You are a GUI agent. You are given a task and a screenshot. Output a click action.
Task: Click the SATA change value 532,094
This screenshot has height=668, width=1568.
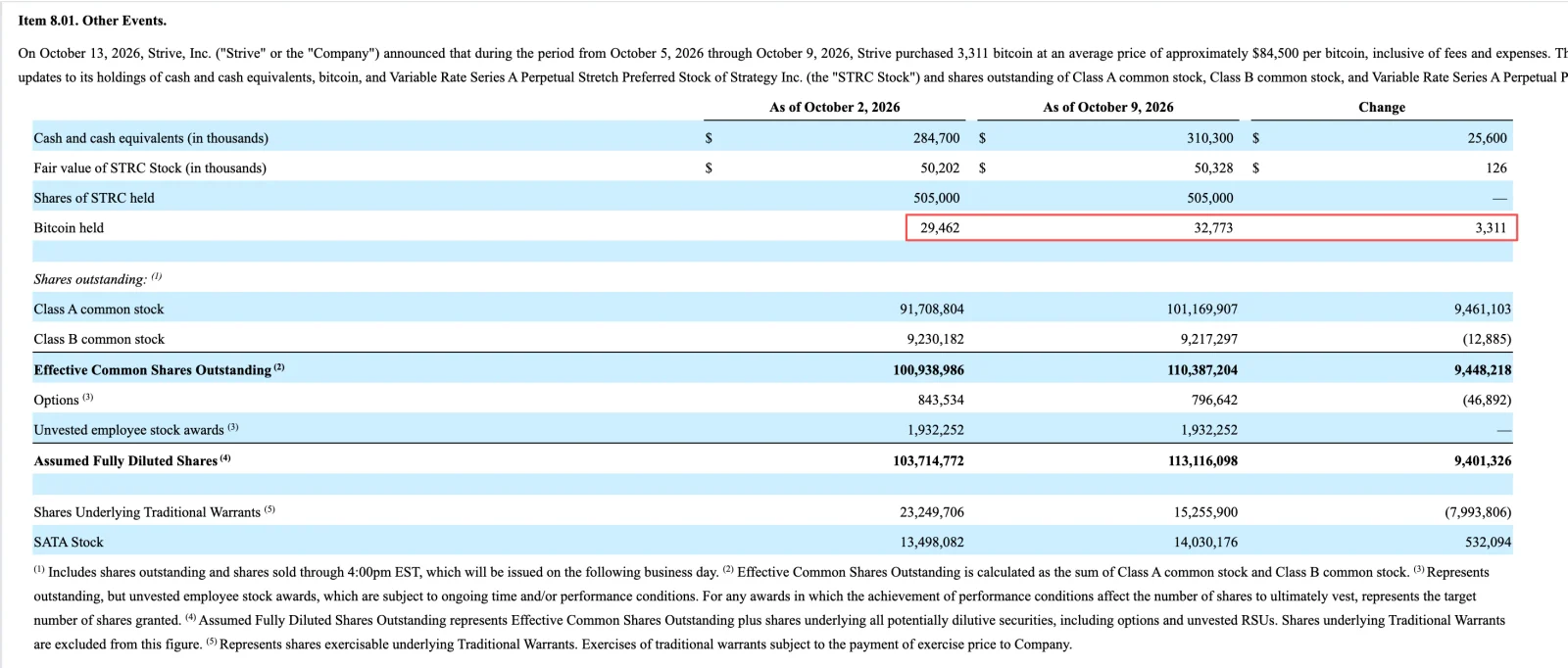coord(1489,542)
